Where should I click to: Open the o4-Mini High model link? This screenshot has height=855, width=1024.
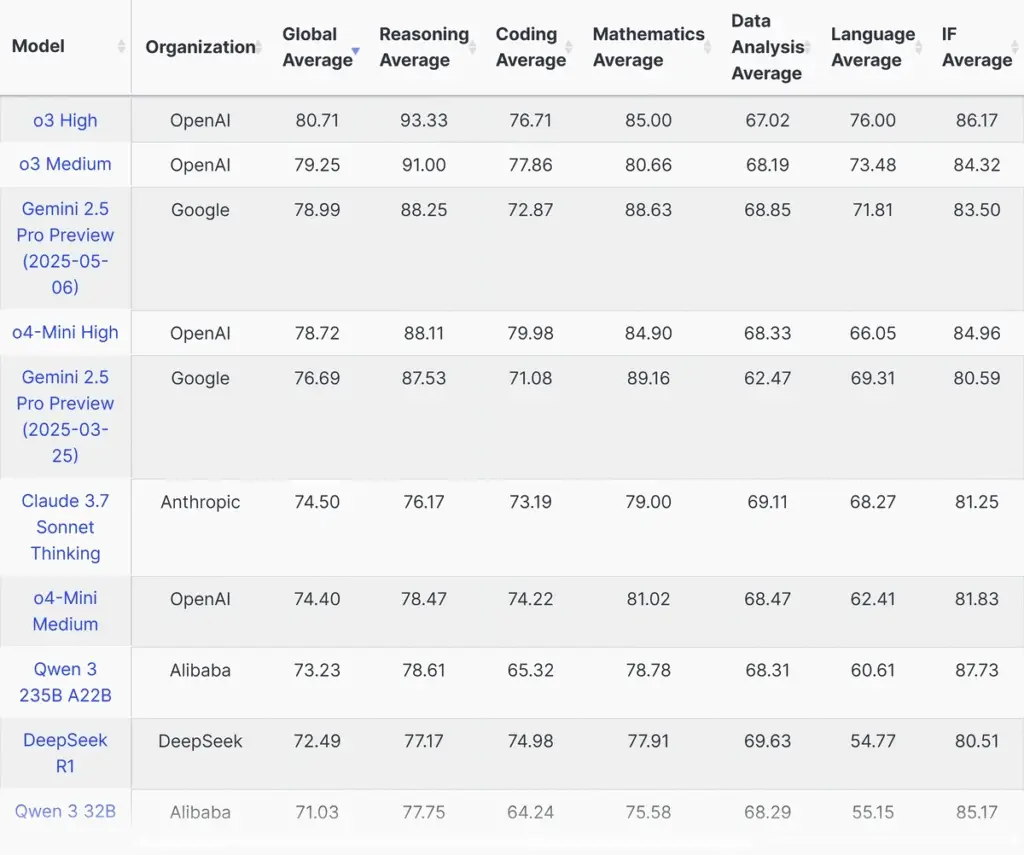(65, 332)
